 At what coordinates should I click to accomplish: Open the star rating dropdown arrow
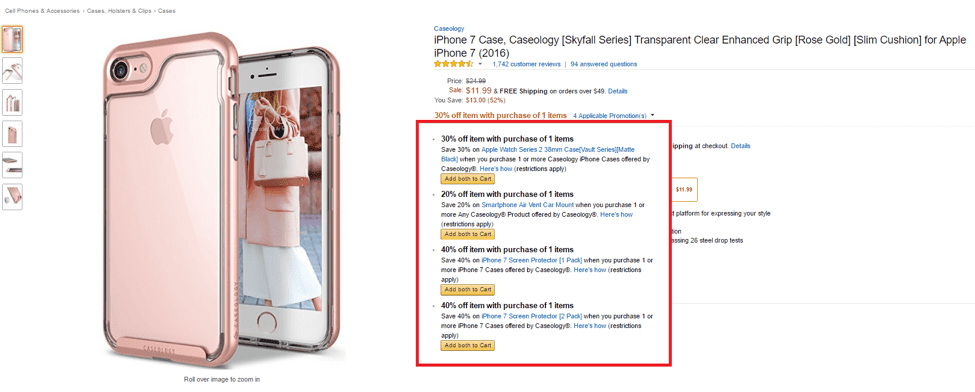[x=480, y=64]
